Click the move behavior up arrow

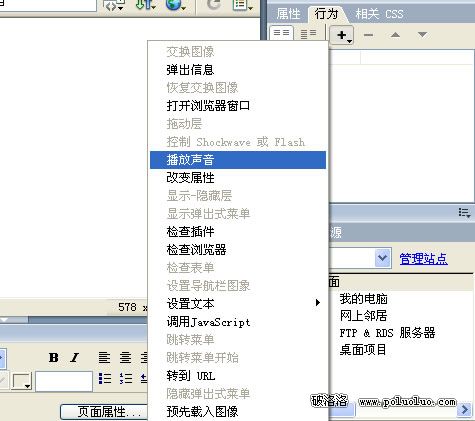[x=395, y=35]
